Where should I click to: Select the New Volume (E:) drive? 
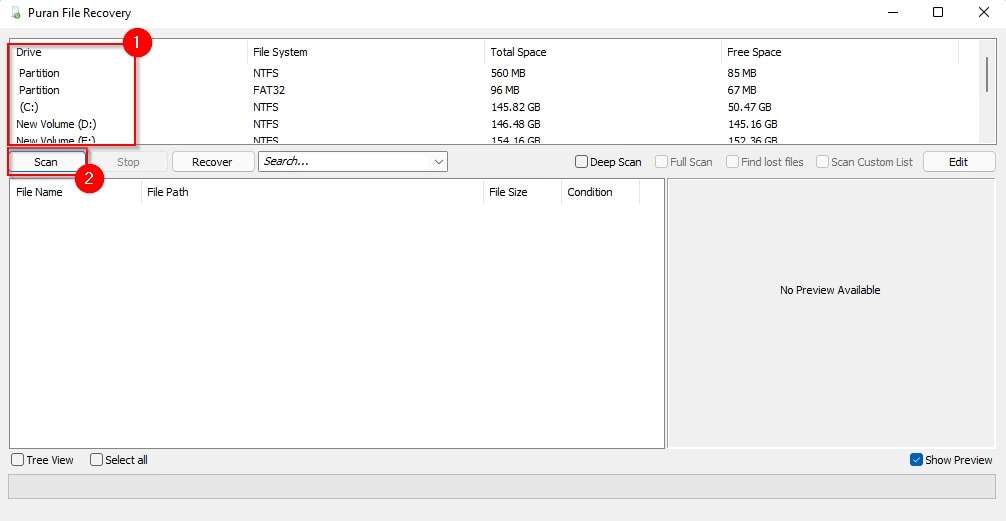click(x=494, y=139)
